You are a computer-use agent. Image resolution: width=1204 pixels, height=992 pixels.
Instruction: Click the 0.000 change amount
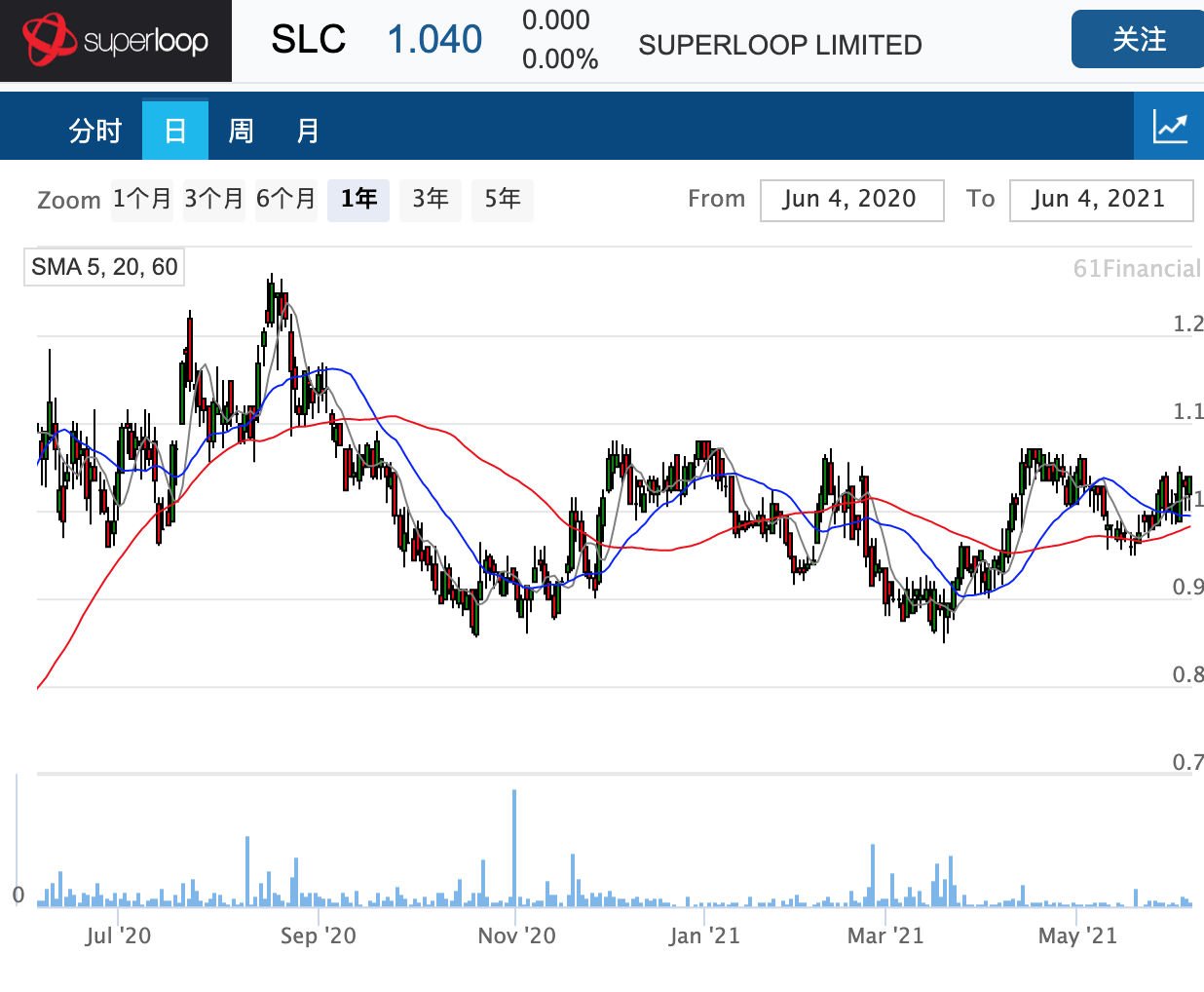[556, 20]
